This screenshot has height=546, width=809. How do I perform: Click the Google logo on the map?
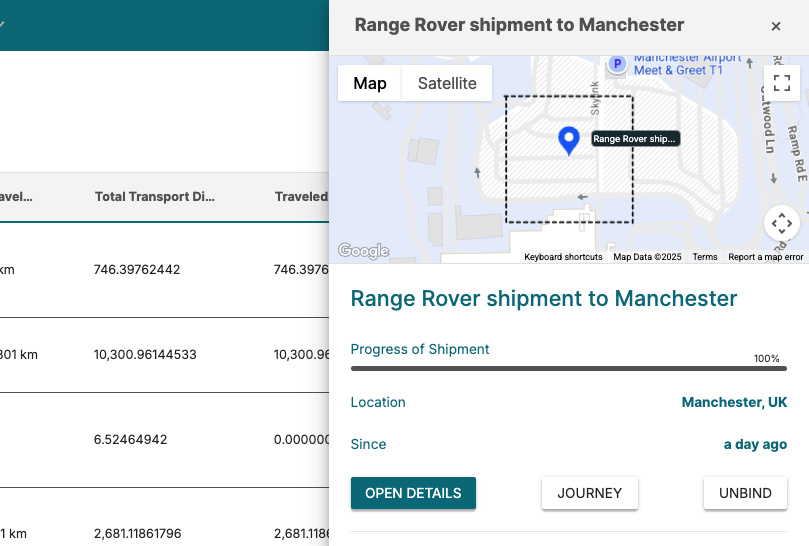point(363,251)
